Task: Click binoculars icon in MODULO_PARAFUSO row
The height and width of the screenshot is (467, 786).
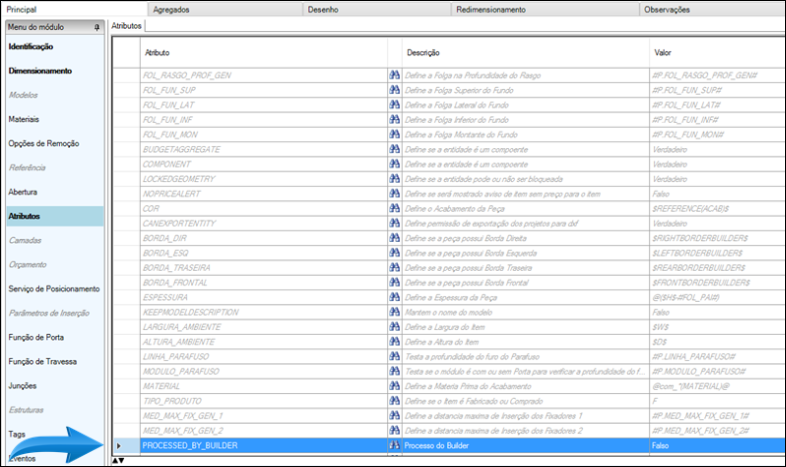Action: [x=395, y=371]
